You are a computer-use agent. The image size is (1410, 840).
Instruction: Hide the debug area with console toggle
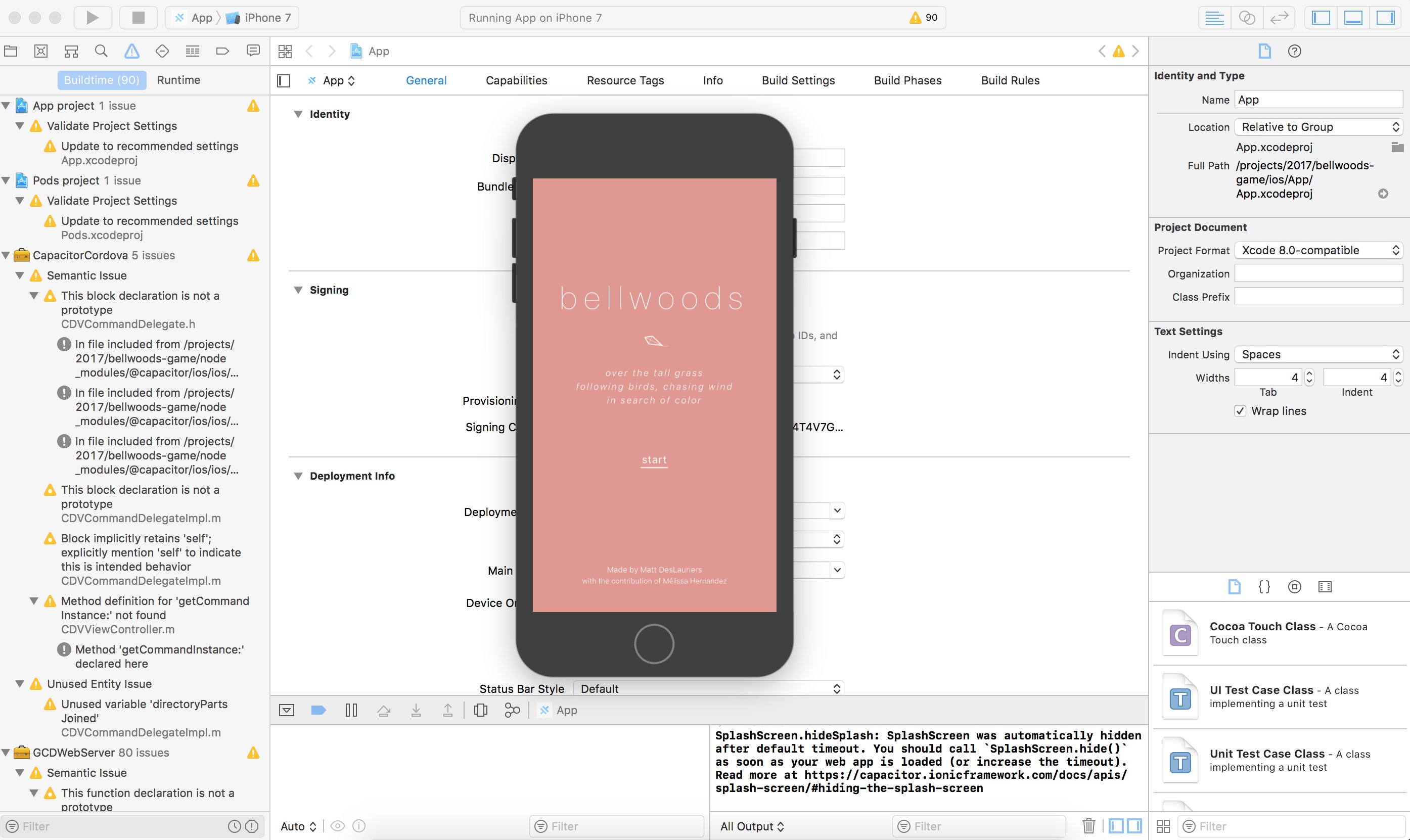click(287, 710)
